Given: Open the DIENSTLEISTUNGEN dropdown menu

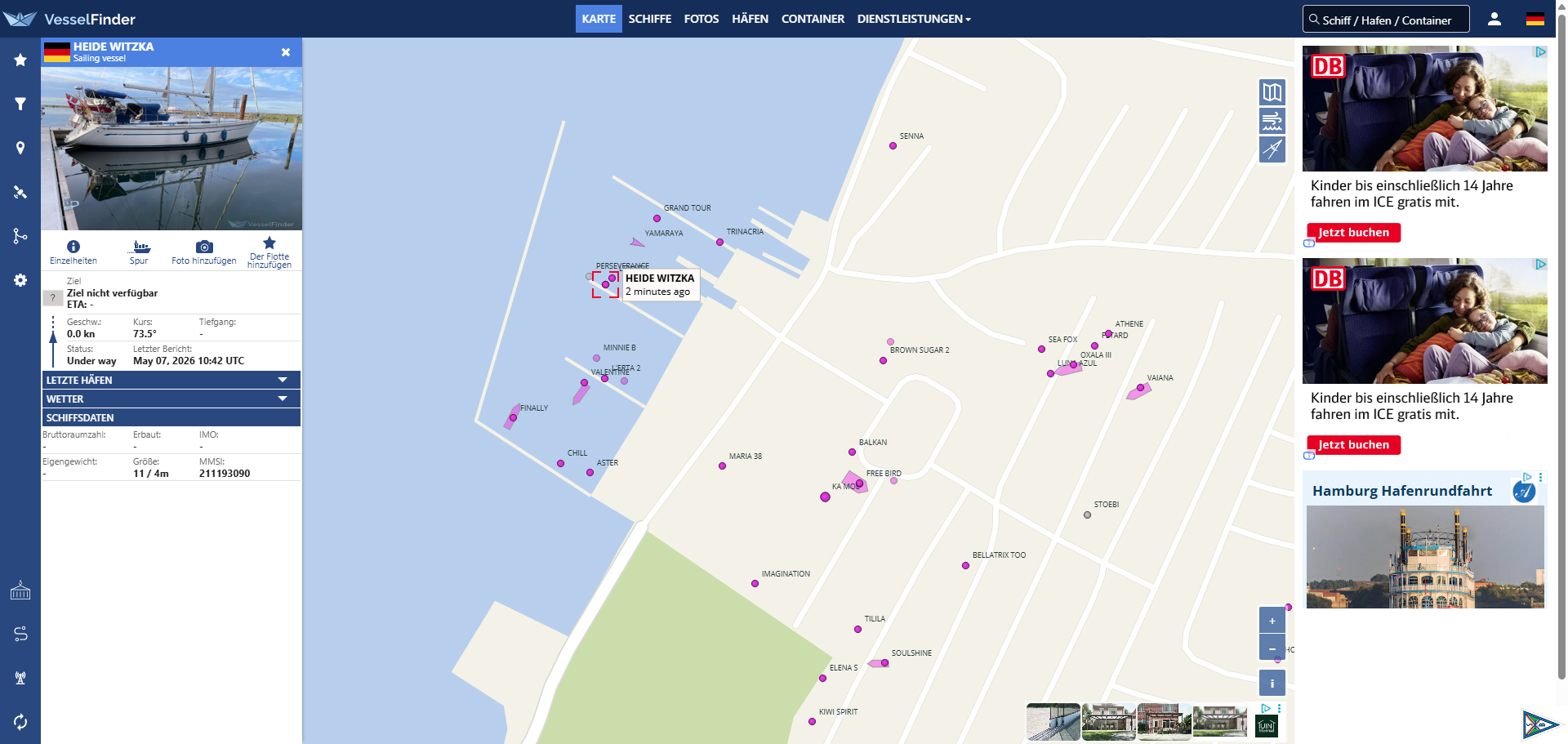Looking at the screenshot, I should [914, 19].
